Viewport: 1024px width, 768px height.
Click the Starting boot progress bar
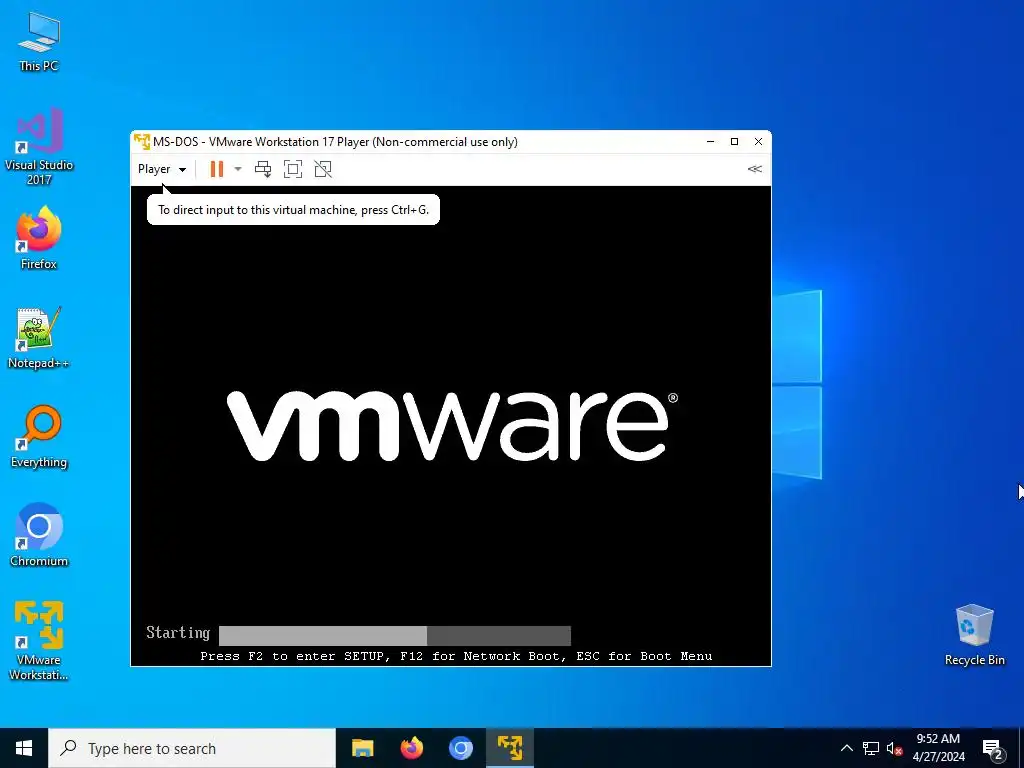pyautogui.click(x=394, y=635)
